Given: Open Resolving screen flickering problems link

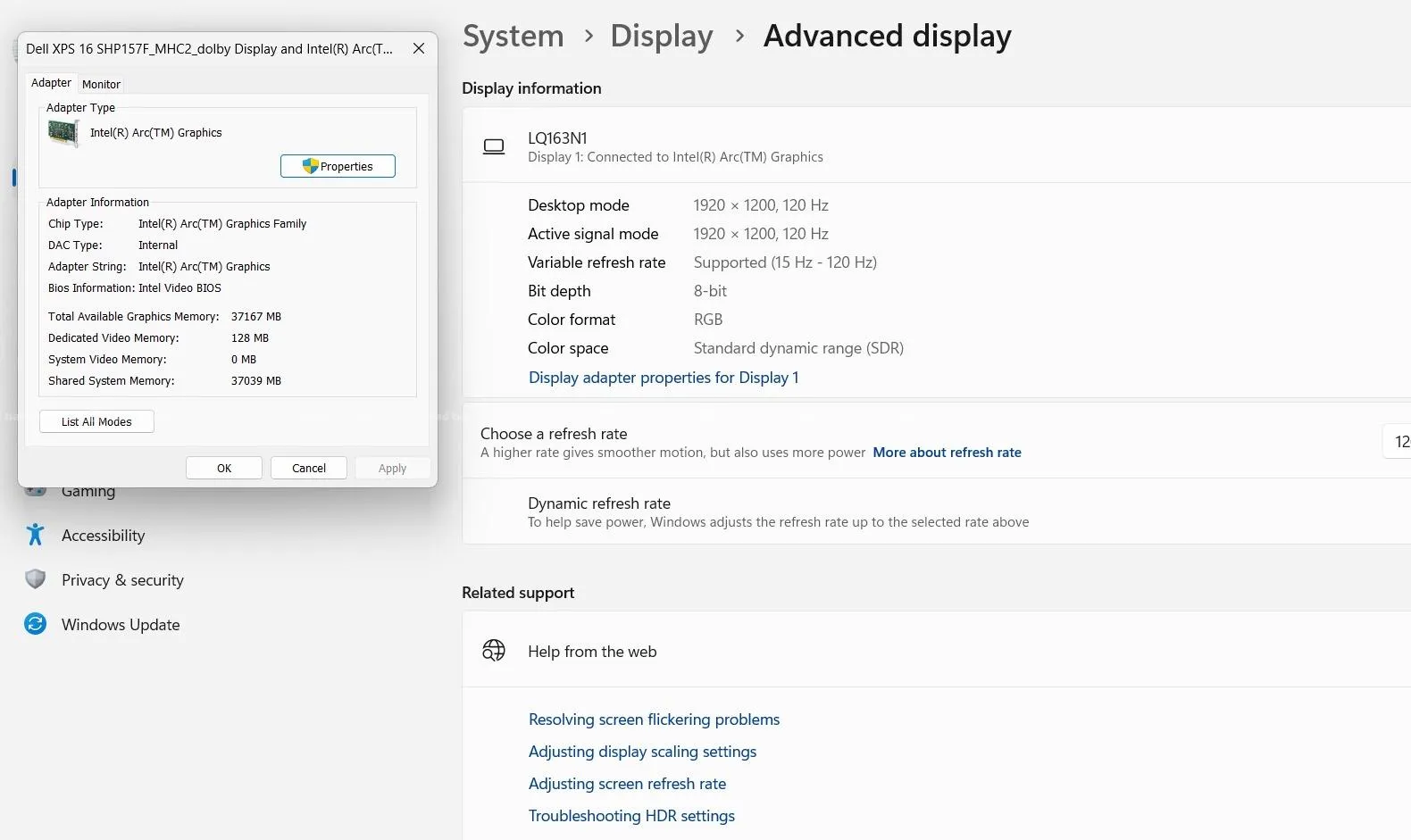Looking at the screenshot, I should coord(654,719).
